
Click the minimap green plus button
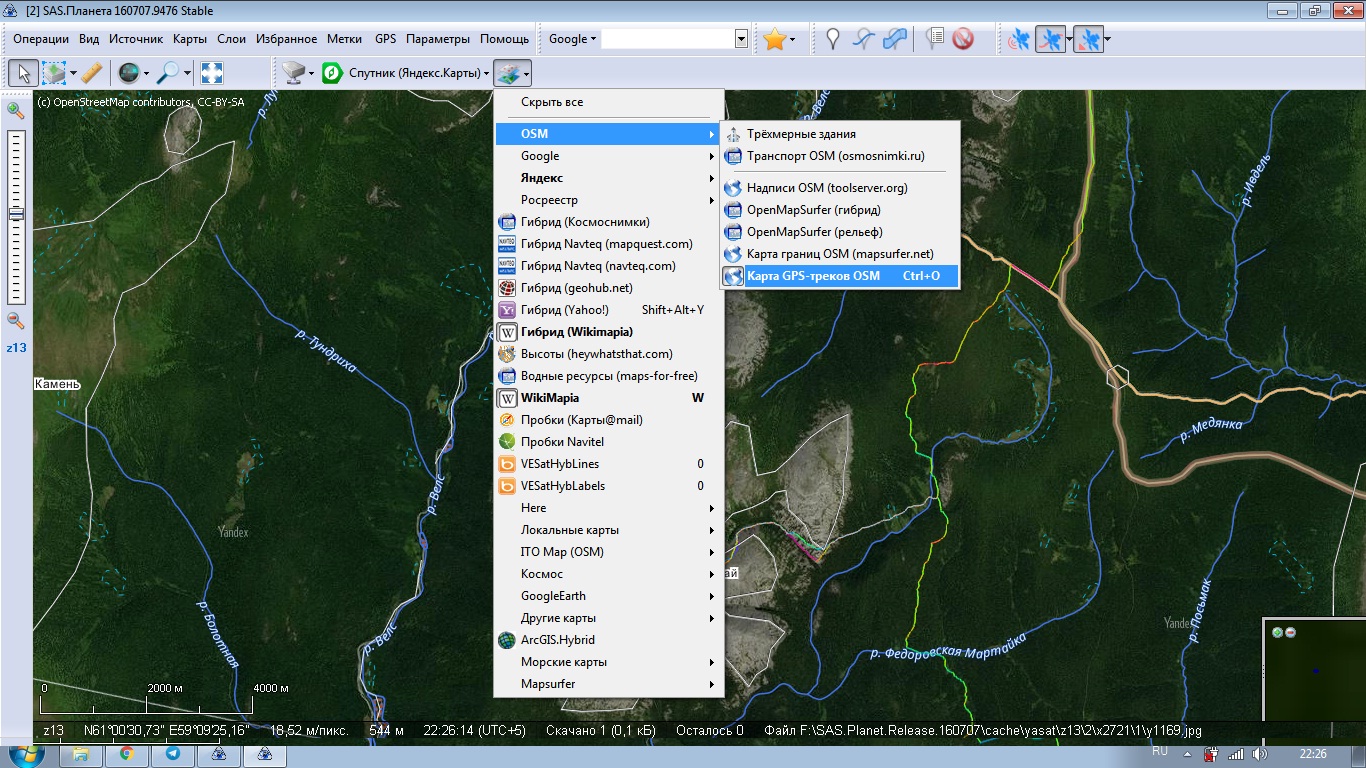[x=1277, y=632]
